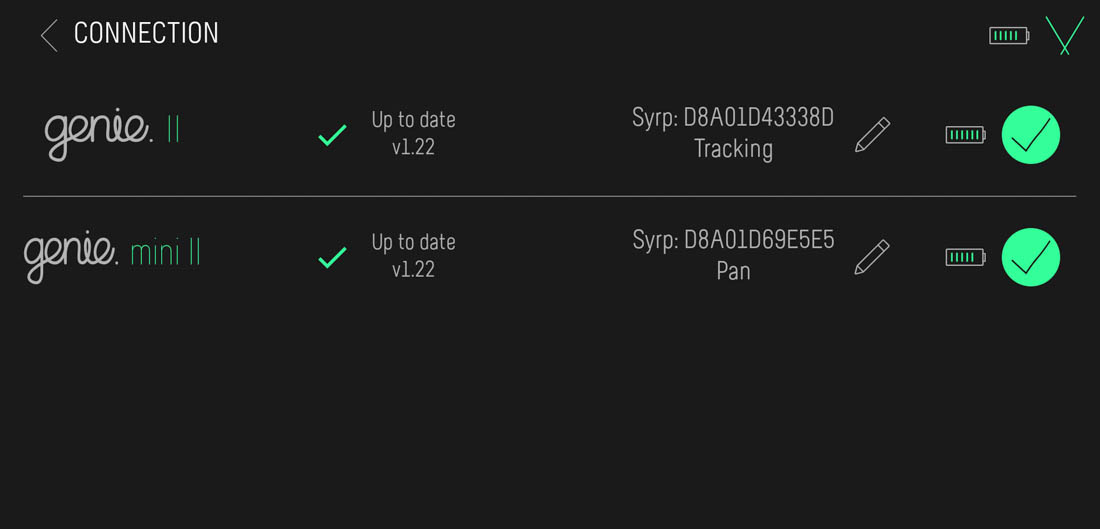Viewport: 1100px width, 529px height.
Task: Edit the Genie II name with pencil icon
Action: point(872,135)
